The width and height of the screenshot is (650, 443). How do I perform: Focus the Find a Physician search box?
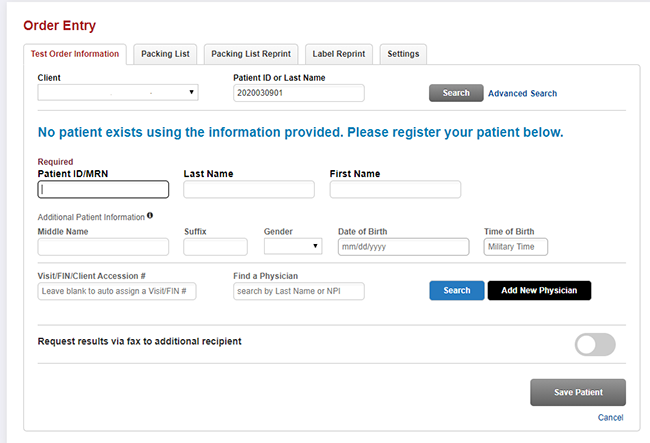[x=298, y=291]
